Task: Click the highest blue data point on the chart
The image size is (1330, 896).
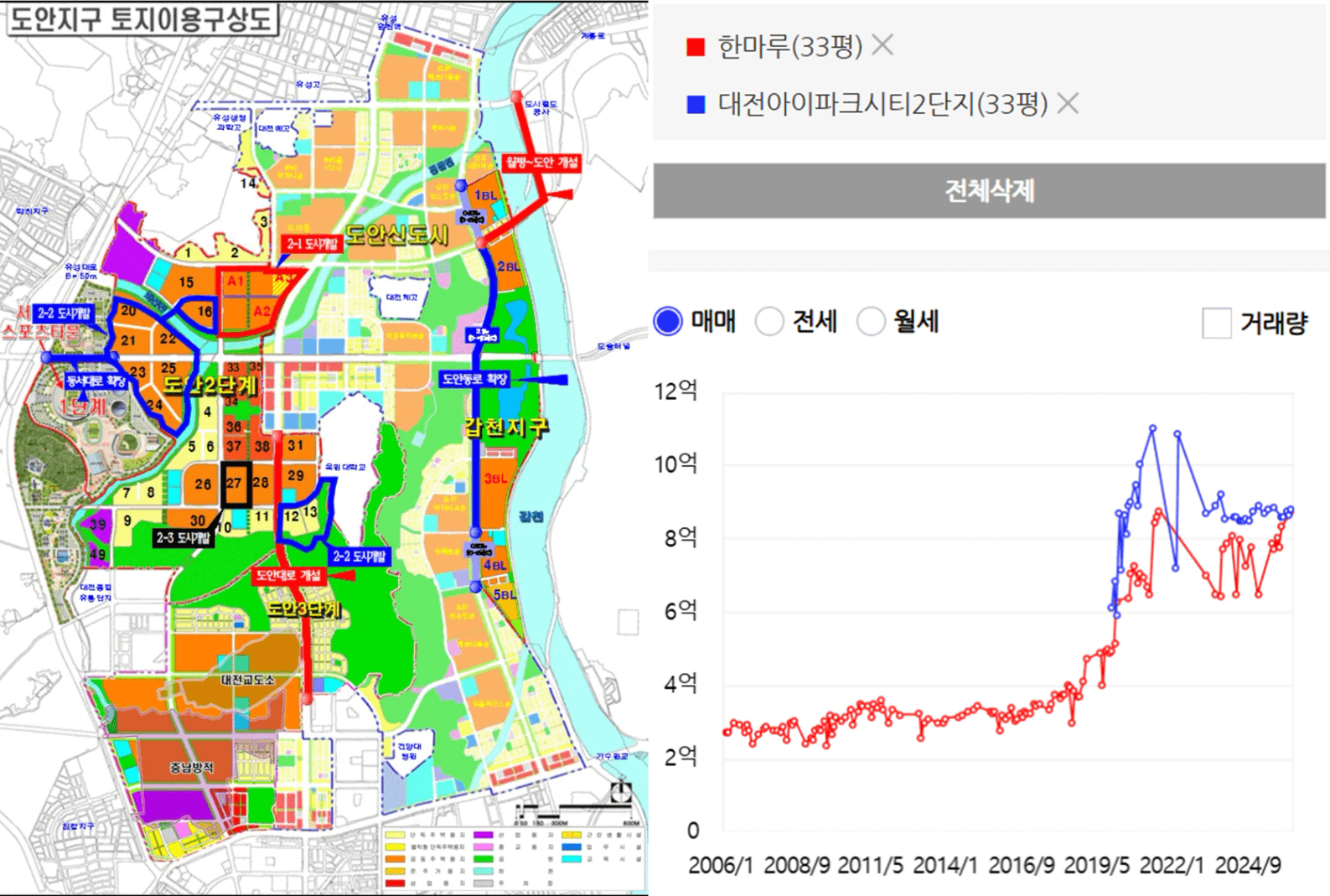Action: pyautogui.click(x=1153, y=428)
